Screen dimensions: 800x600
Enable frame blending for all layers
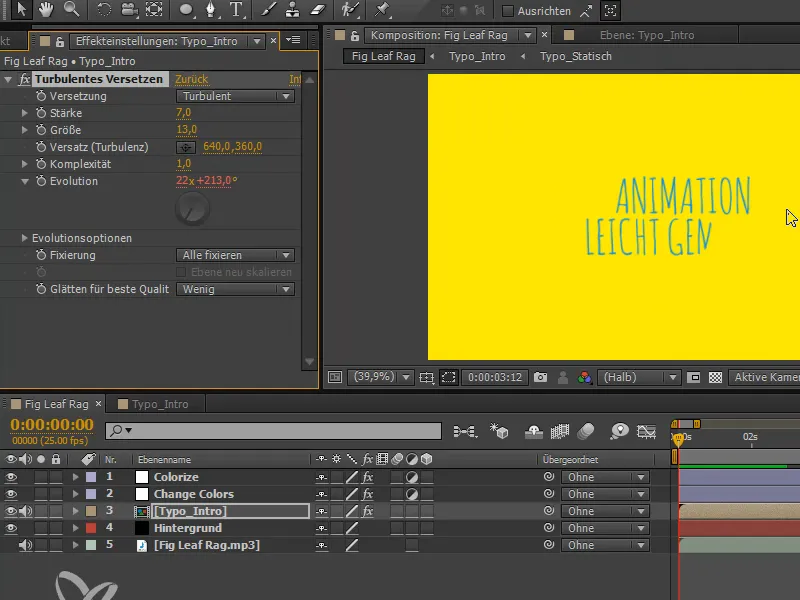coord(560,432)
